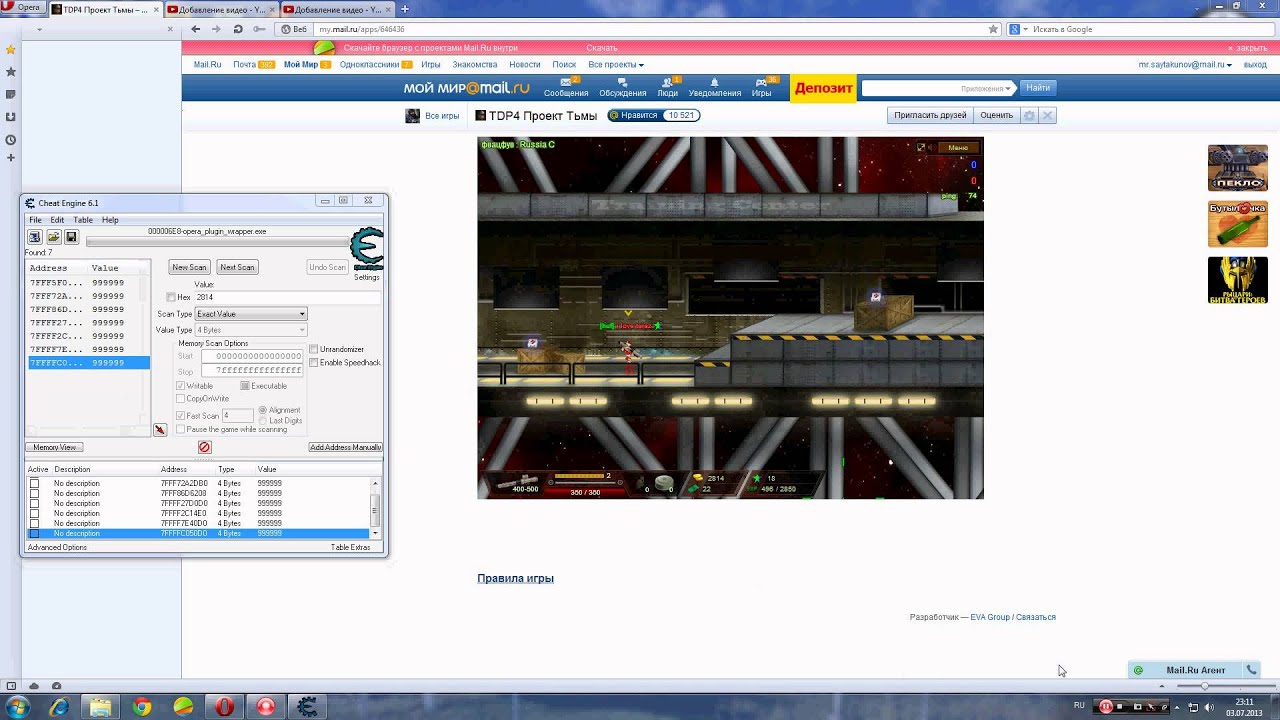Click the address table vertical scrollbar
Screen dimensions: 1280x720
tap(376, 508)
